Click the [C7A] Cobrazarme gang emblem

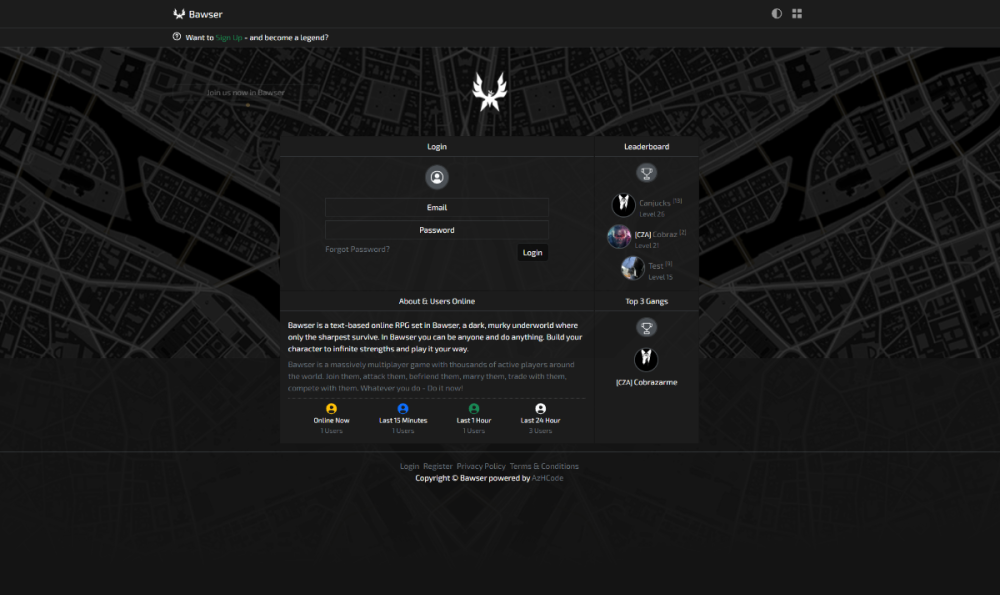click(647, 360)
